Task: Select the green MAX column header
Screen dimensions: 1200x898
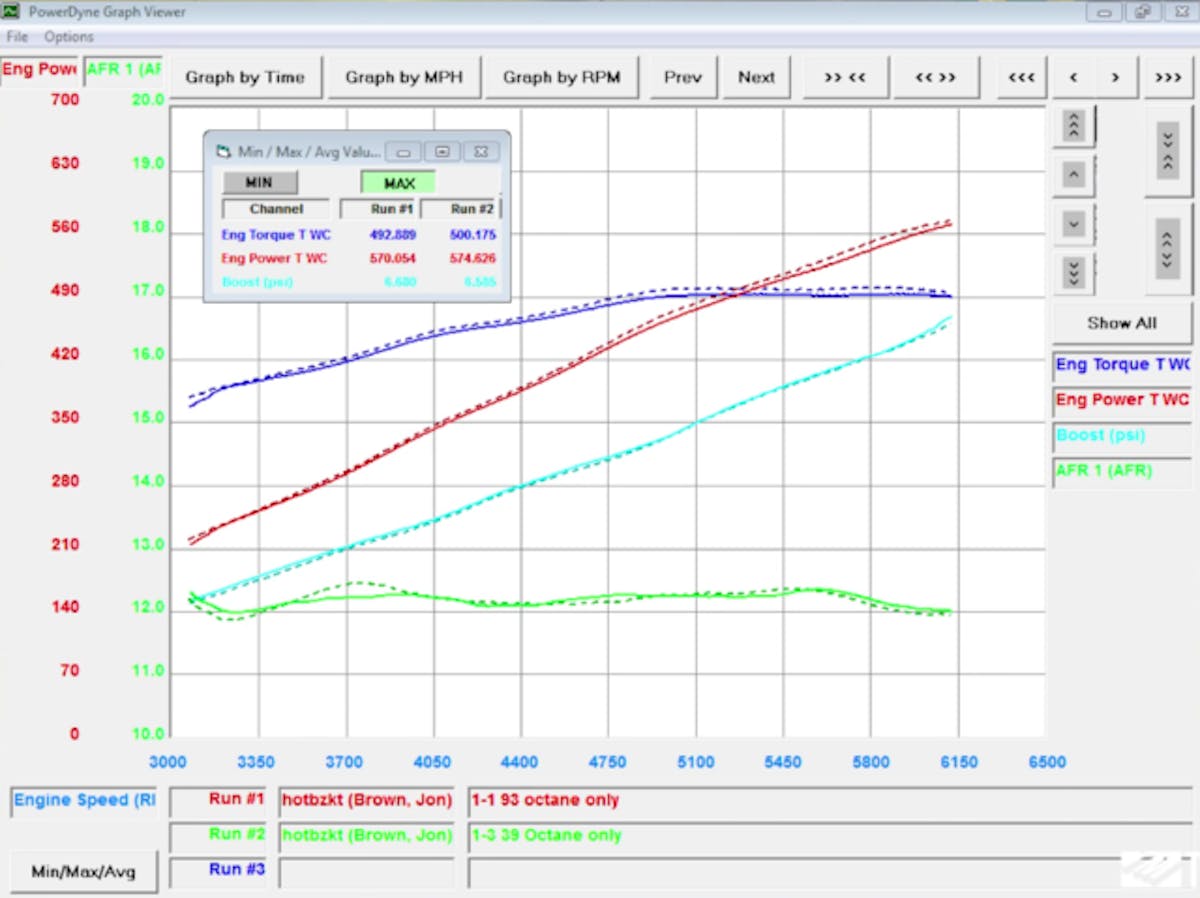Action: point(398,183)
